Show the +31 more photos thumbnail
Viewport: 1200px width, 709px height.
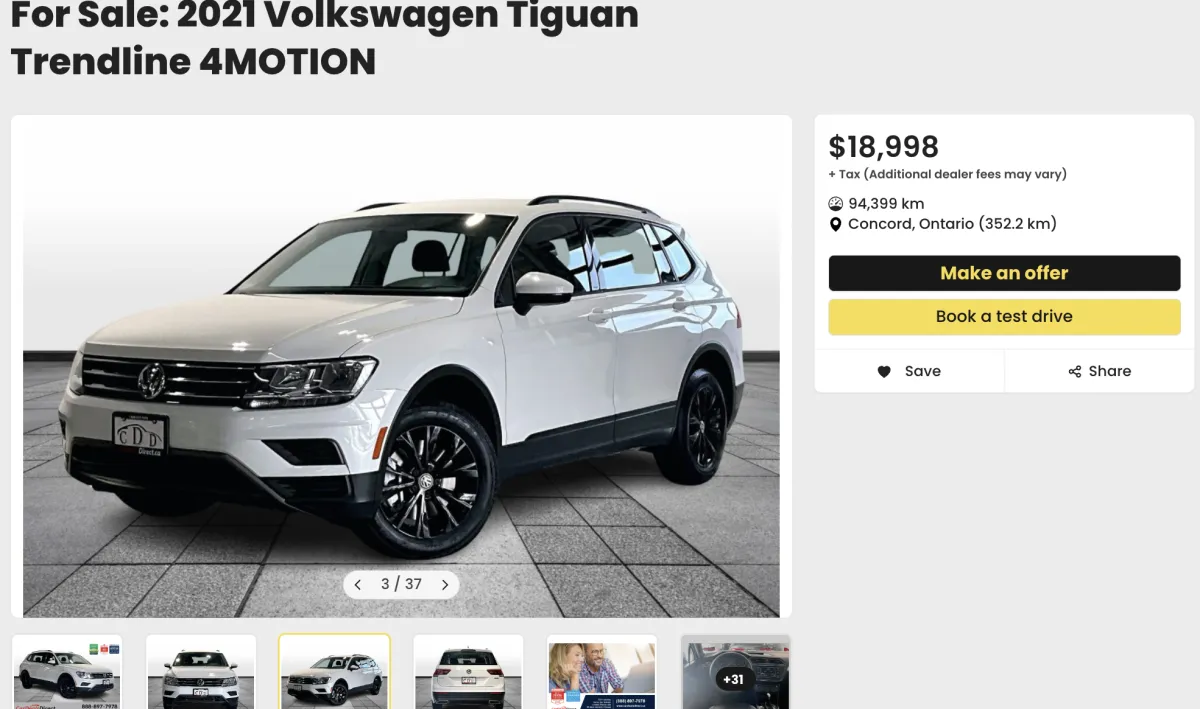point(736,672)
